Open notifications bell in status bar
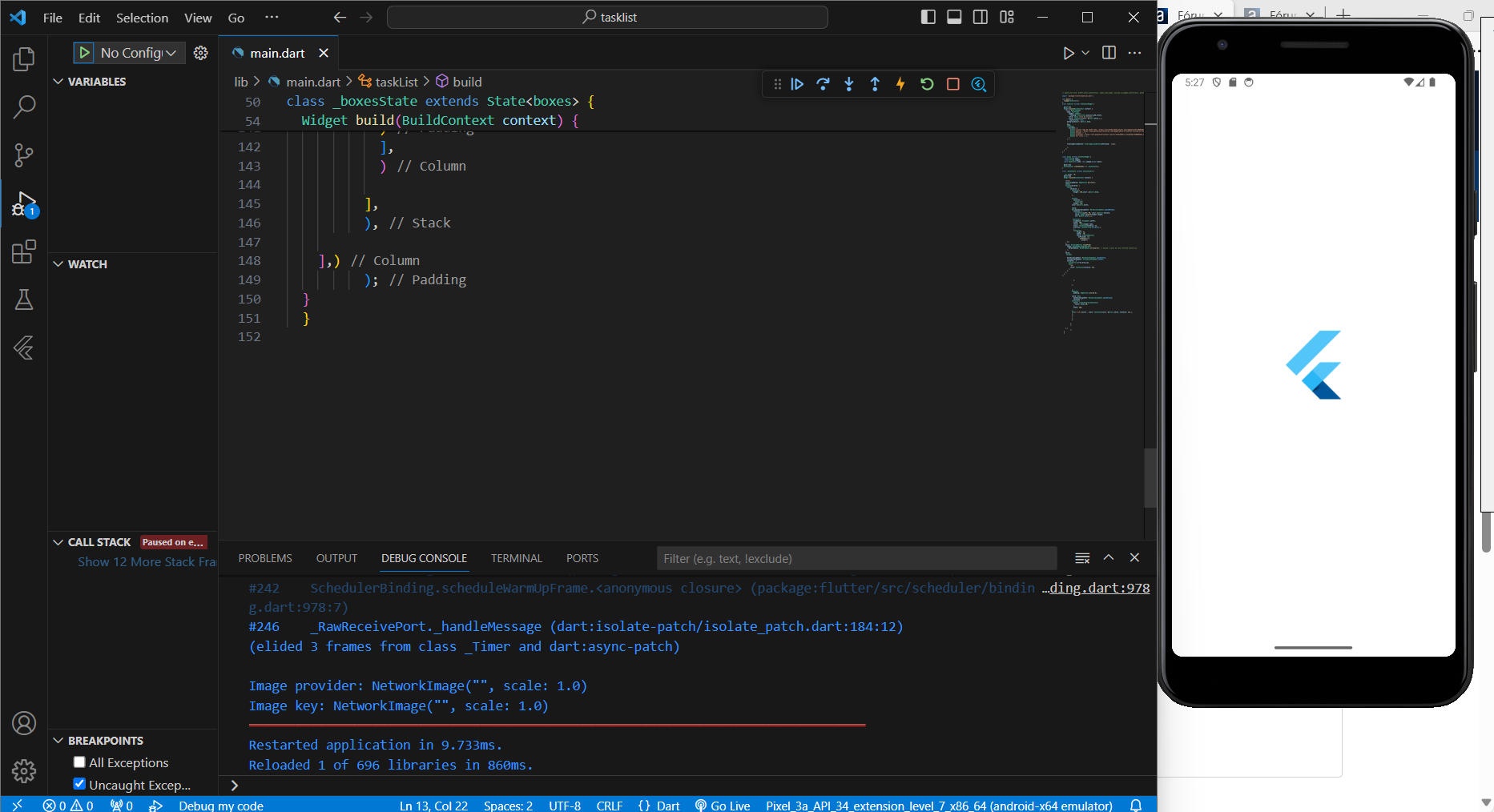Image resolution: width=1494 pixels, height=812 pixels. point(1136,805)
